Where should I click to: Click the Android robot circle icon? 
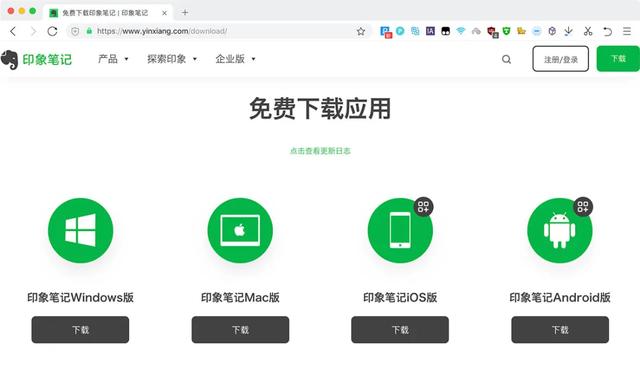click(x=560, y=230)
